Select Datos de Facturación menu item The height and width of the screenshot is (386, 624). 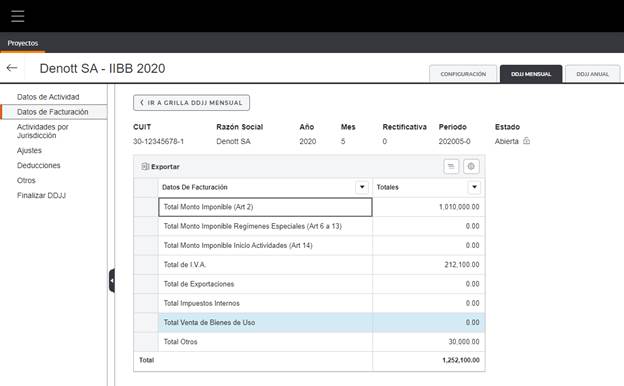(x=53, y=112)
